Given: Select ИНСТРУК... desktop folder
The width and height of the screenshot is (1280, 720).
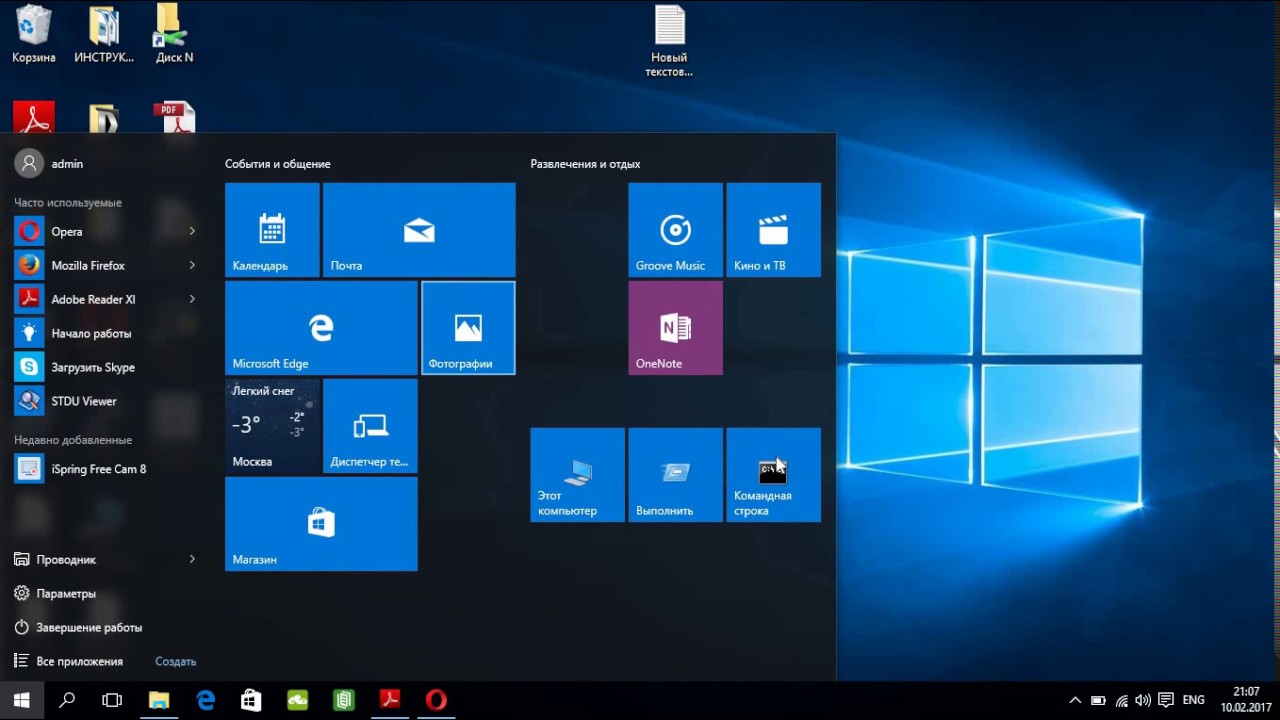Looking at the screenshot, I should (104, 36).
